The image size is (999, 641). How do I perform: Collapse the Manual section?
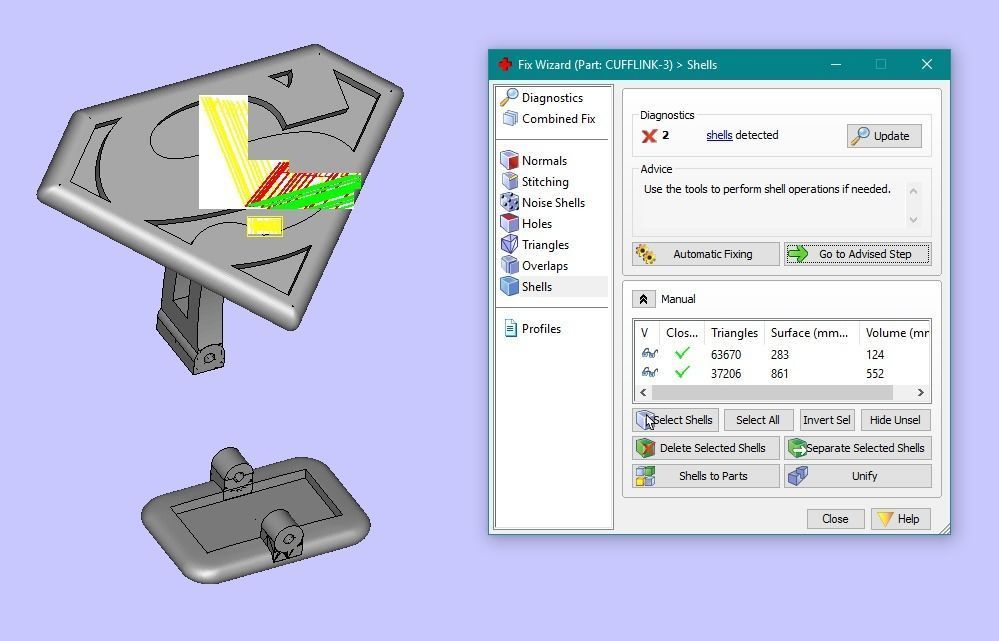pos(643,299)
